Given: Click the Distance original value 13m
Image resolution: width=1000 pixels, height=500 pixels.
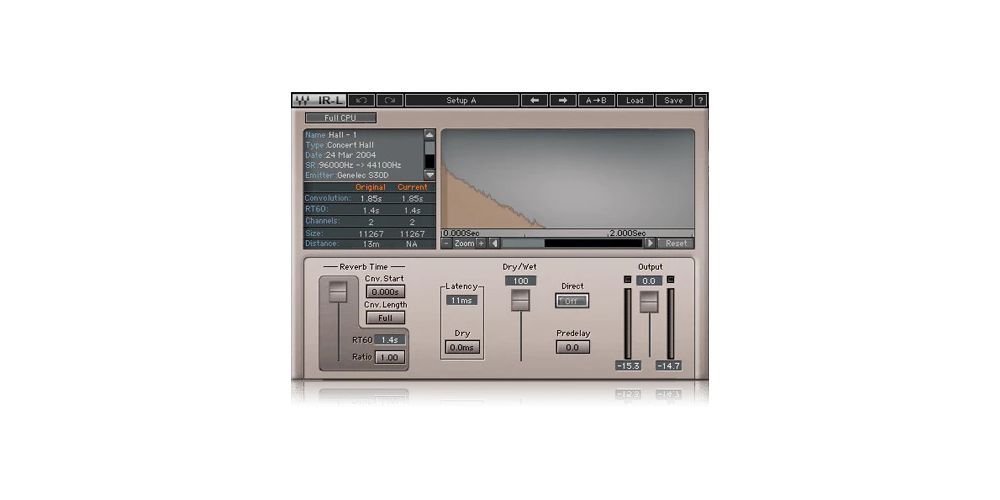Looking at the screenshot, I should pos(371,244).
